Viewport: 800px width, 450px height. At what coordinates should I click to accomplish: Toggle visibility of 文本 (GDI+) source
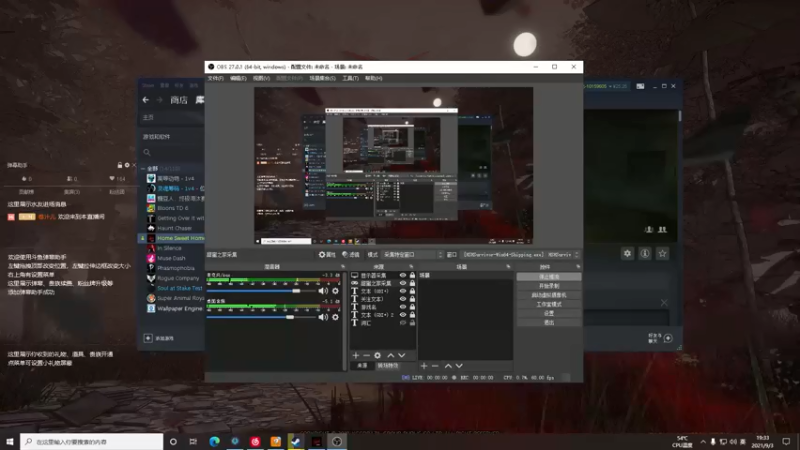tap(403, 291)
